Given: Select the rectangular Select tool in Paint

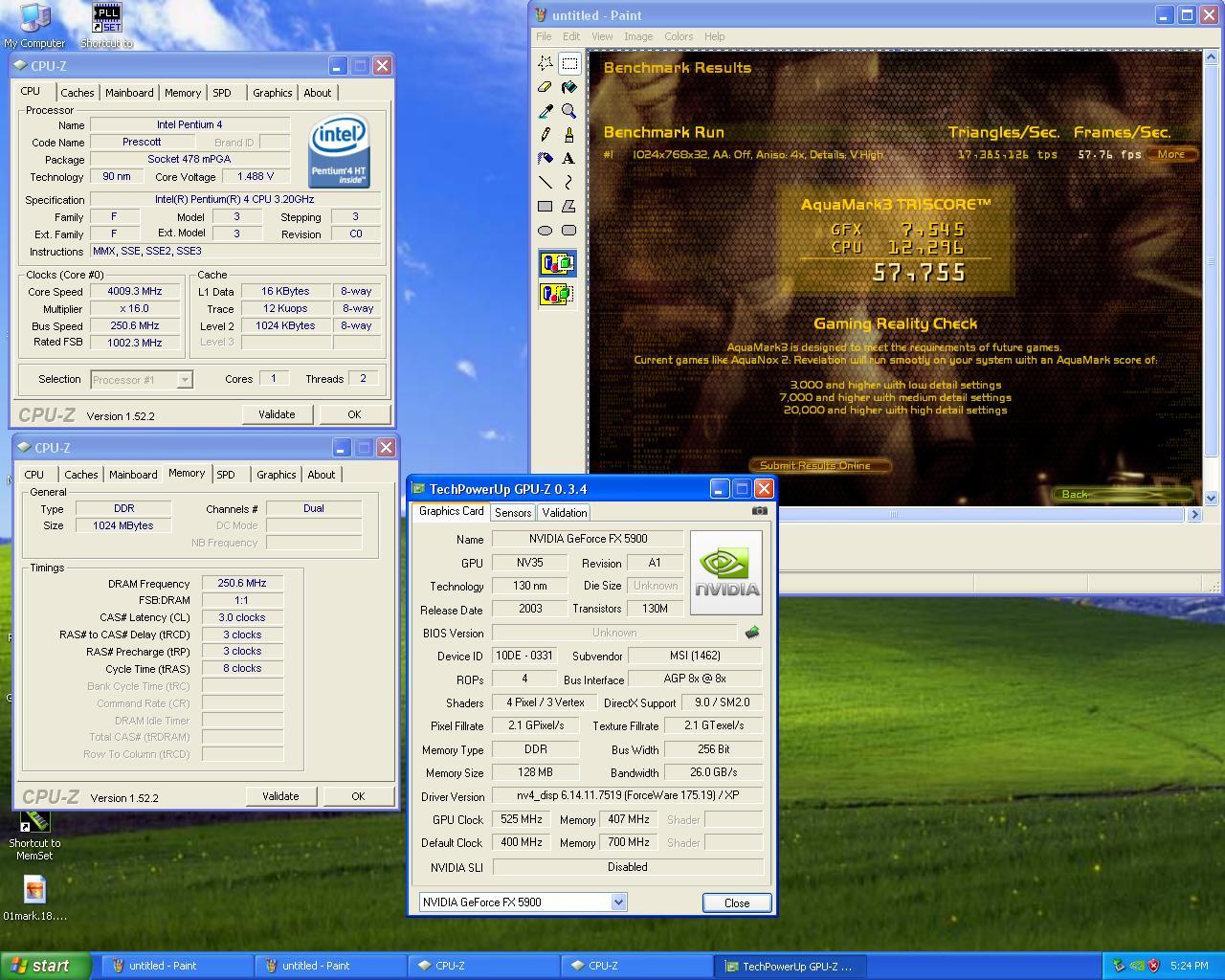Looking at the screenshot, I should pyautogui.click(x=569, y=63).
